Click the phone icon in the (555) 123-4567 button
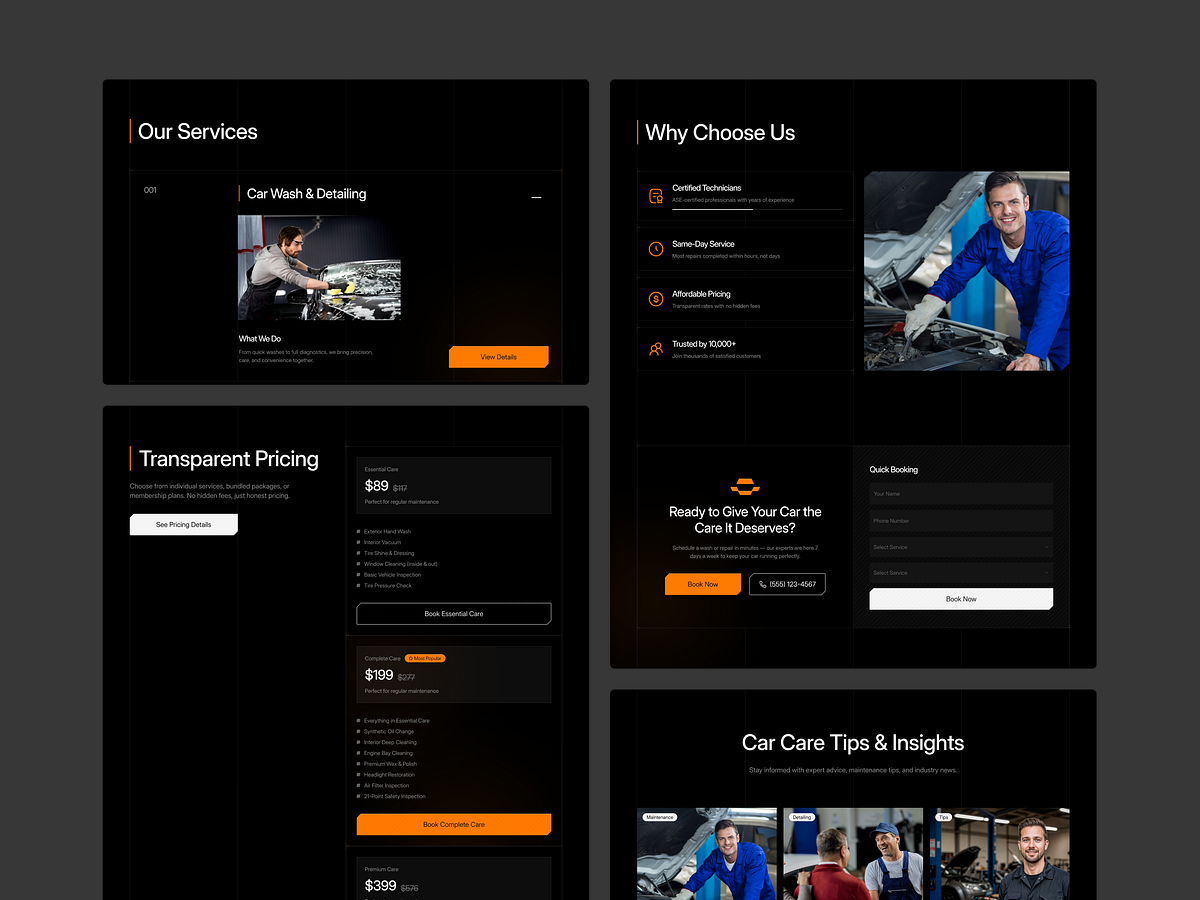 point(761,584)
